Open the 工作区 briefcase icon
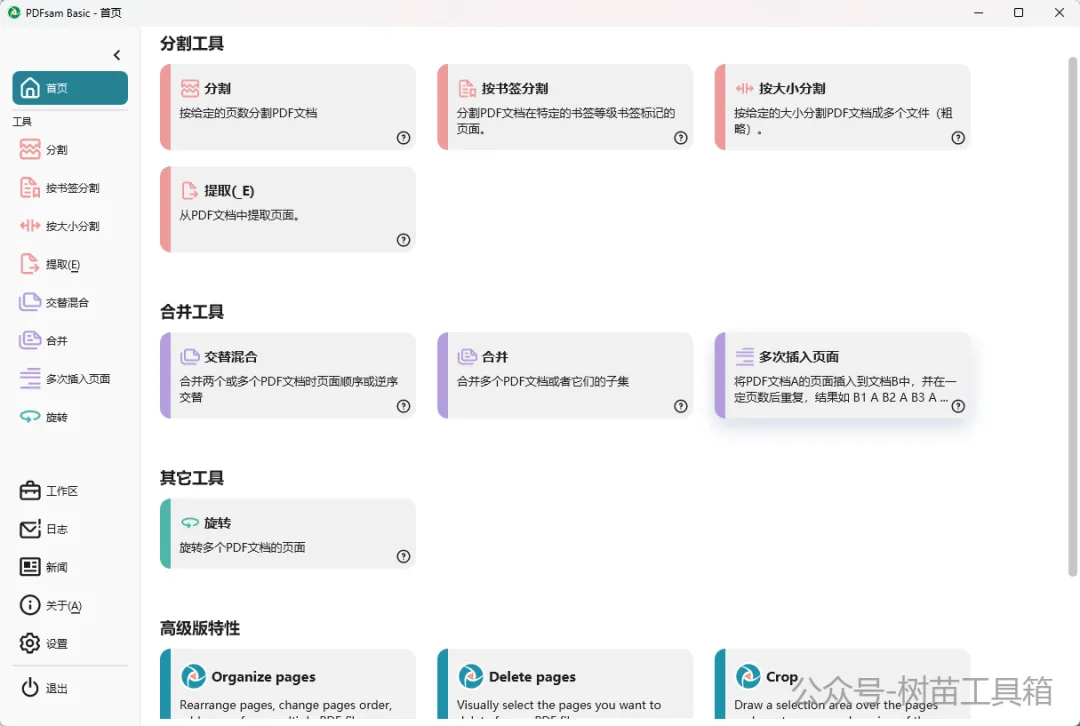 tap(30, 490)
